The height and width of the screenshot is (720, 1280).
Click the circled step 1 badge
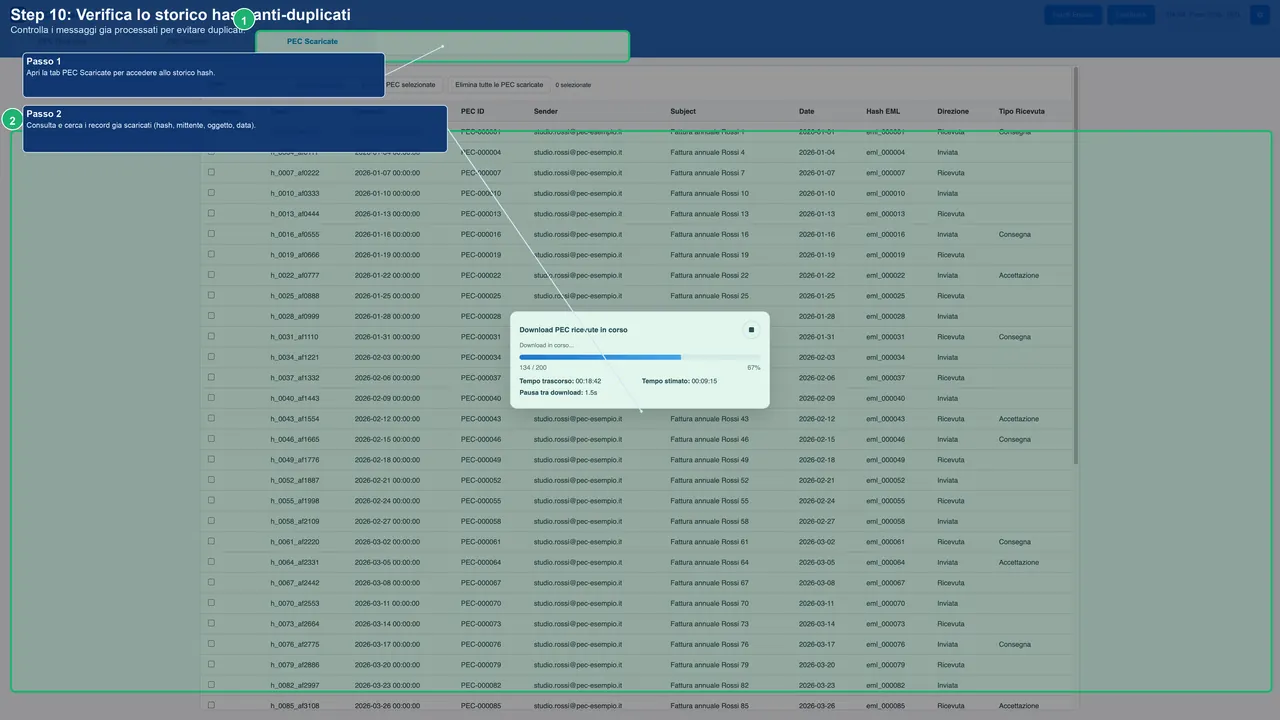(x=243, y=19)
